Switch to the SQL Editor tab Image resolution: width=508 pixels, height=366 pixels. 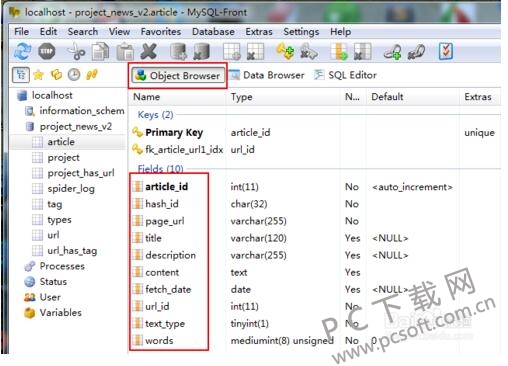pyautogui.click(x=345, y=75)
